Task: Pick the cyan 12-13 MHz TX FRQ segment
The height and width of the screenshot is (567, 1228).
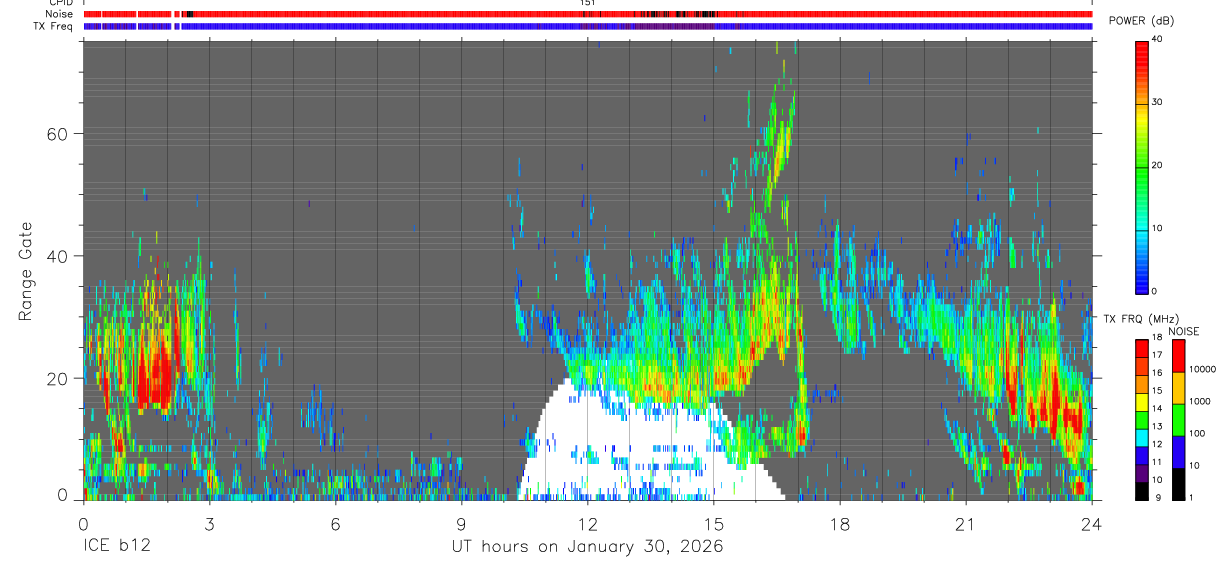Action: click(x=1142, y=438)
